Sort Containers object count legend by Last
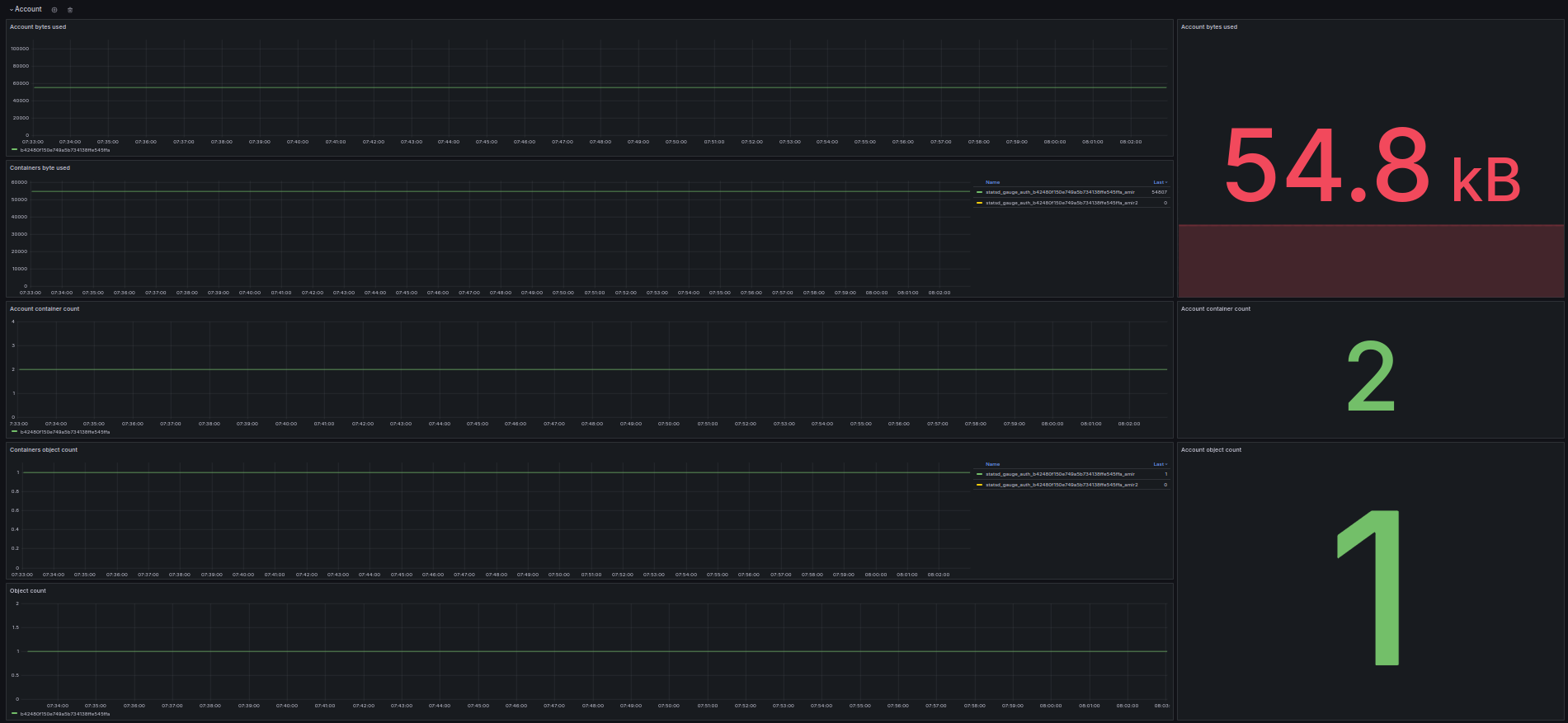This screenshot has width=1568, height=723. tap(1159, 464)
